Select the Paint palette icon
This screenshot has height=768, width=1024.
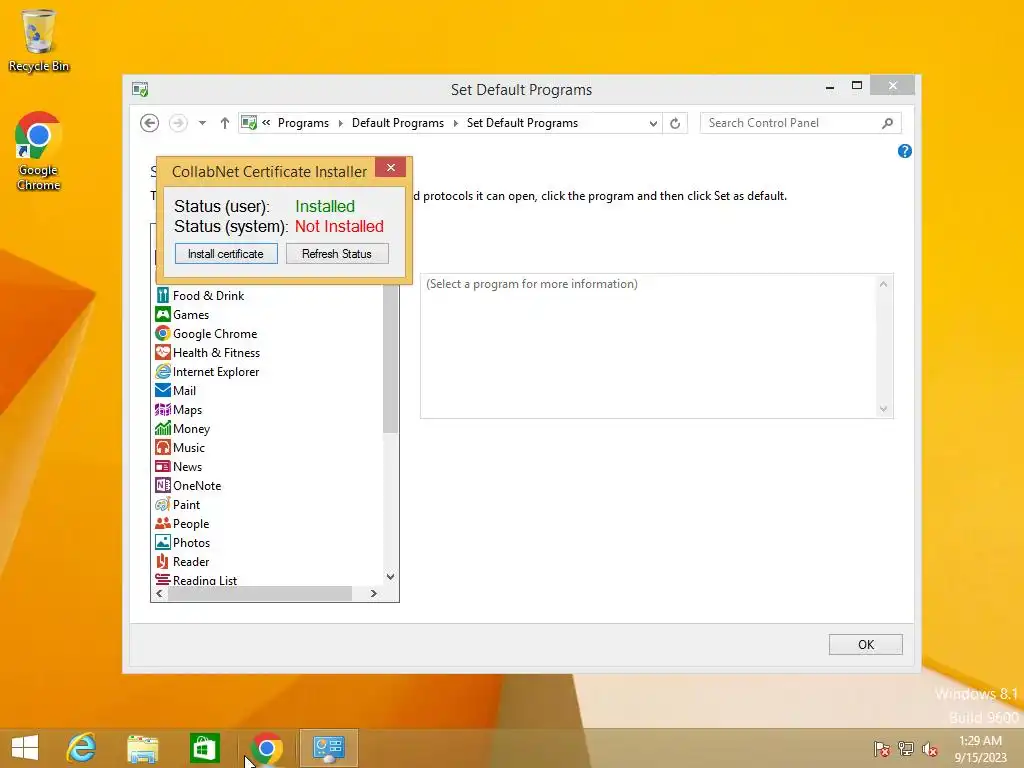tap(163, 504)
